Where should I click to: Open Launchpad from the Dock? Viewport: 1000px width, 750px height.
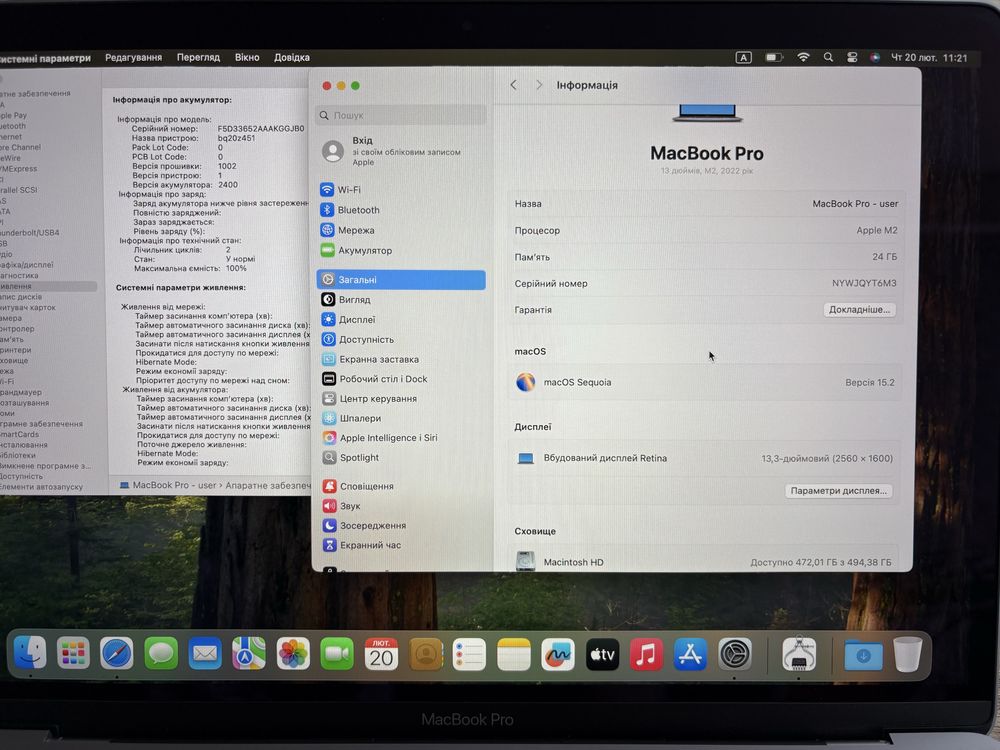click(x=73, y=653)
